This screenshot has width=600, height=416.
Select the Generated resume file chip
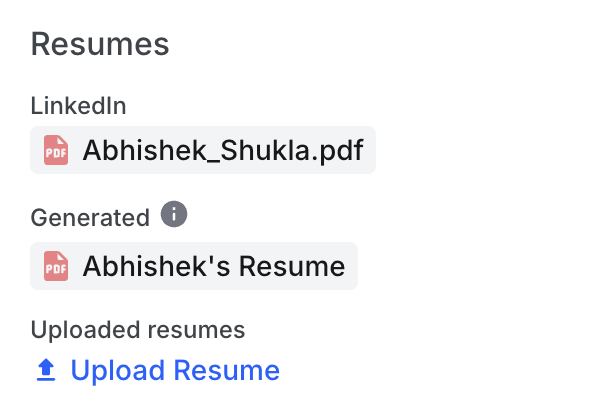(x=194, y=266)
